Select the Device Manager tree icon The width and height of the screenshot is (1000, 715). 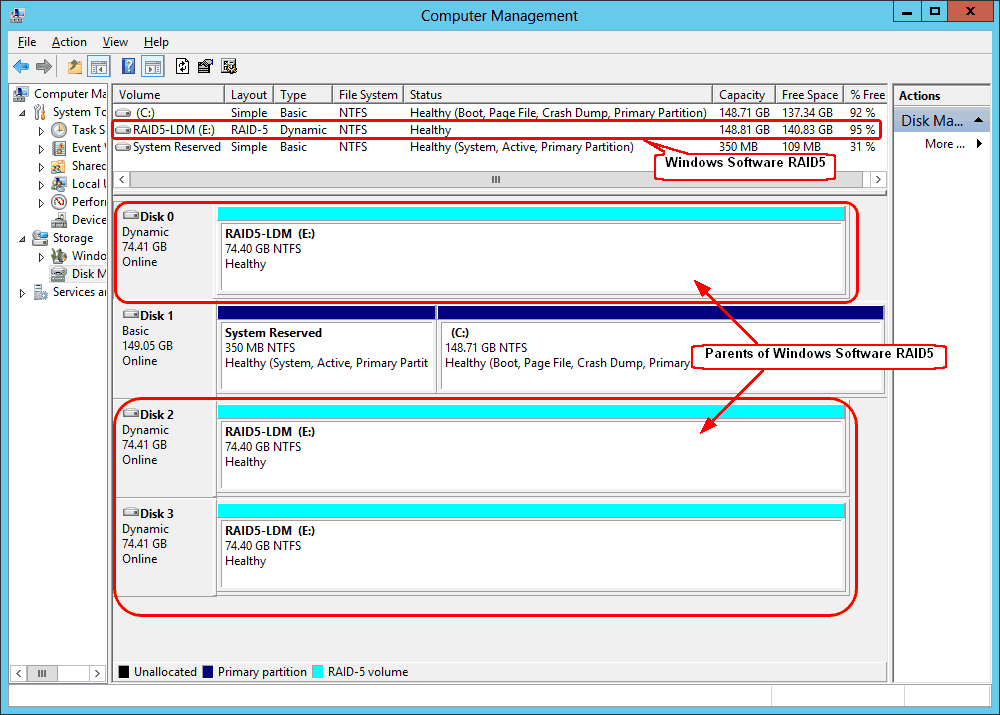click(59, 220)
